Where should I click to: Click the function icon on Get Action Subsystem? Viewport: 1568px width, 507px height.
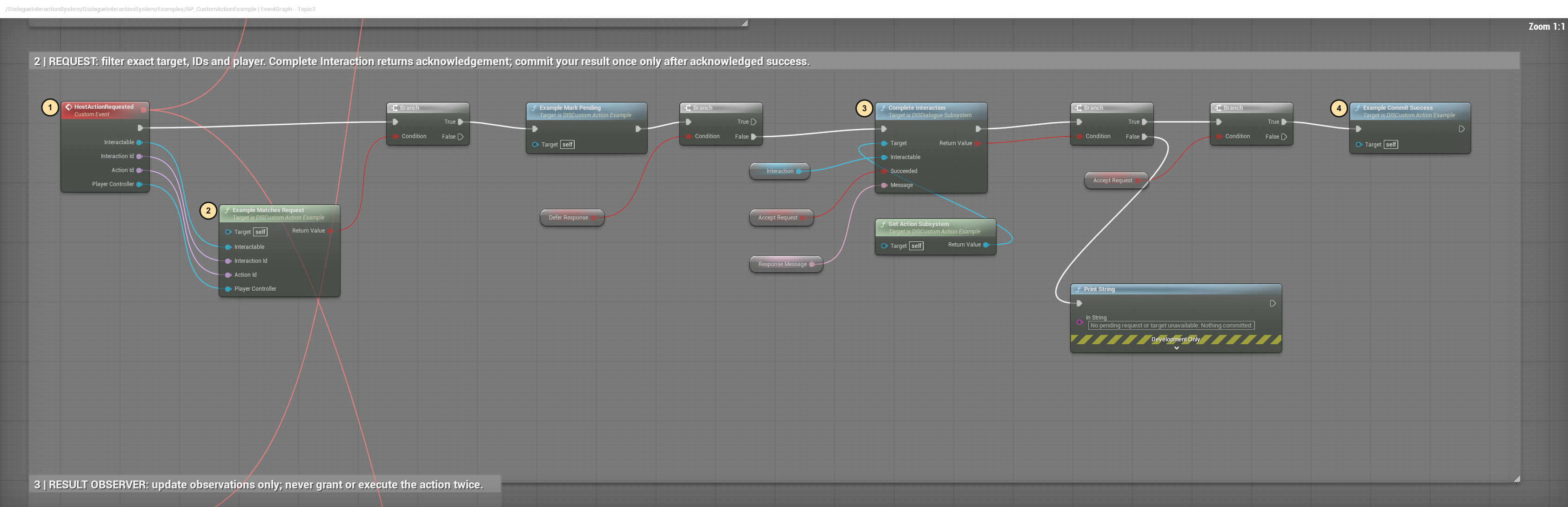(883, 225)
